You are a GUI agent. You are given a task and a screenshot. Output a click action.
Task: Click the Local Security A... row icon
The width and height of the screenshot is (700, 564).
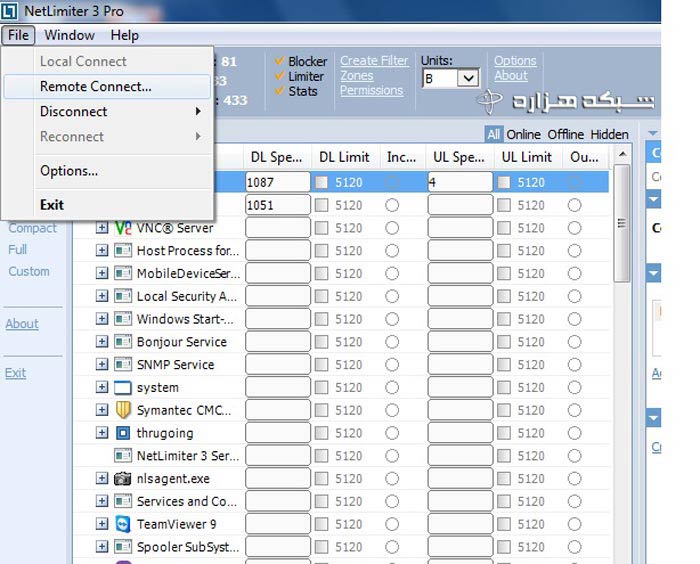coord(123,296)
